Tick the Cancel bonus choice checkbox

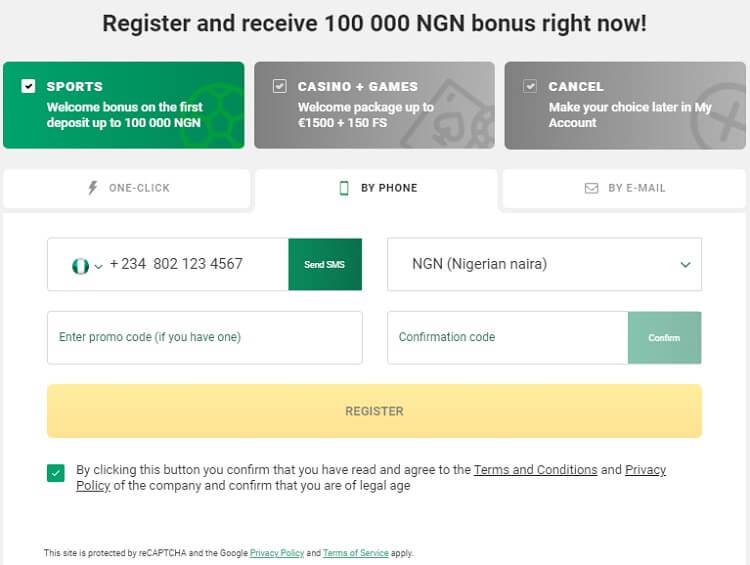(x=529, y=86)
